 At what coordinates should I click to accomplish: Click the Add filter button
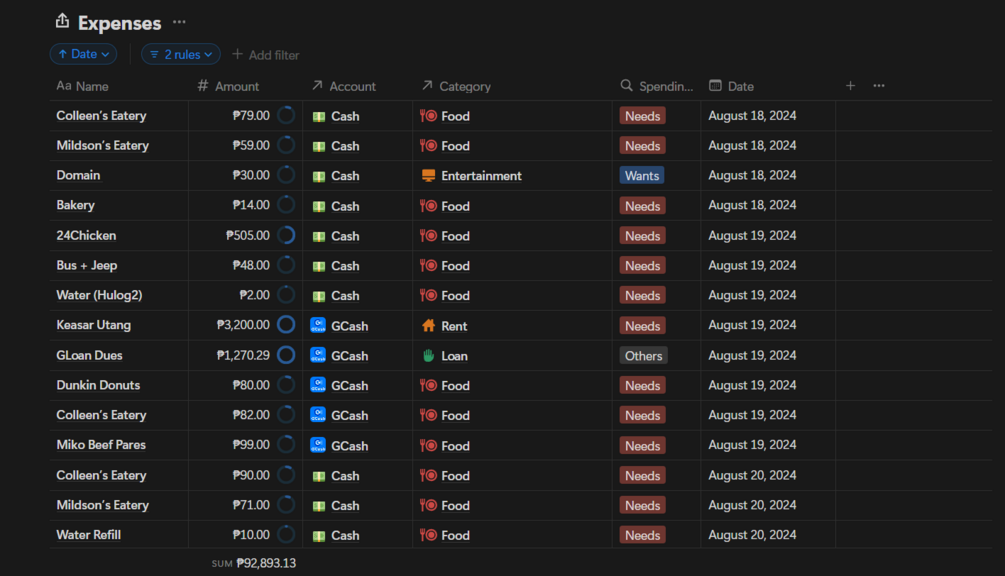tap(266, 55)
